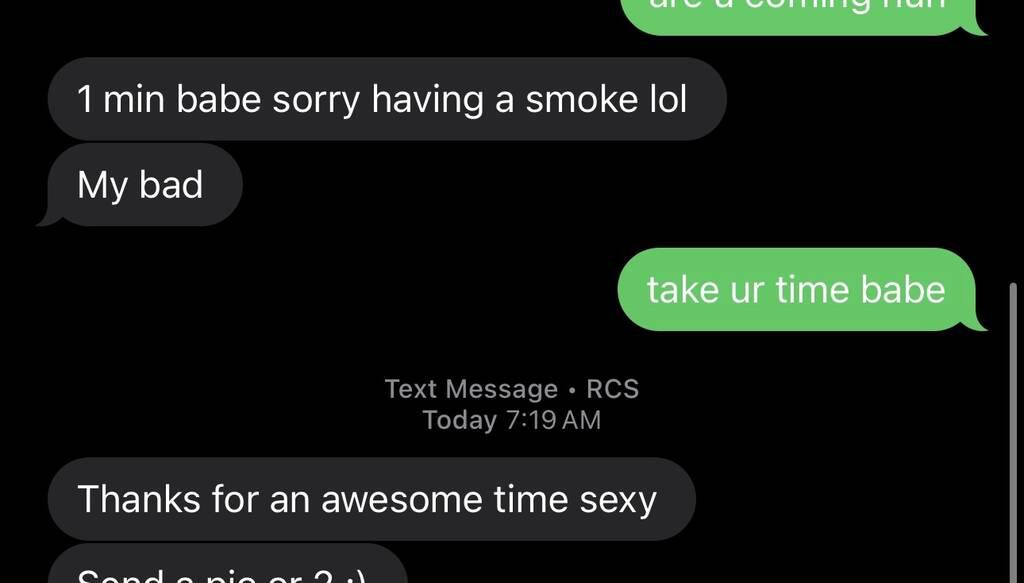
Task: Click the scrollbar track above the thumb
Action: (1013, 140)
